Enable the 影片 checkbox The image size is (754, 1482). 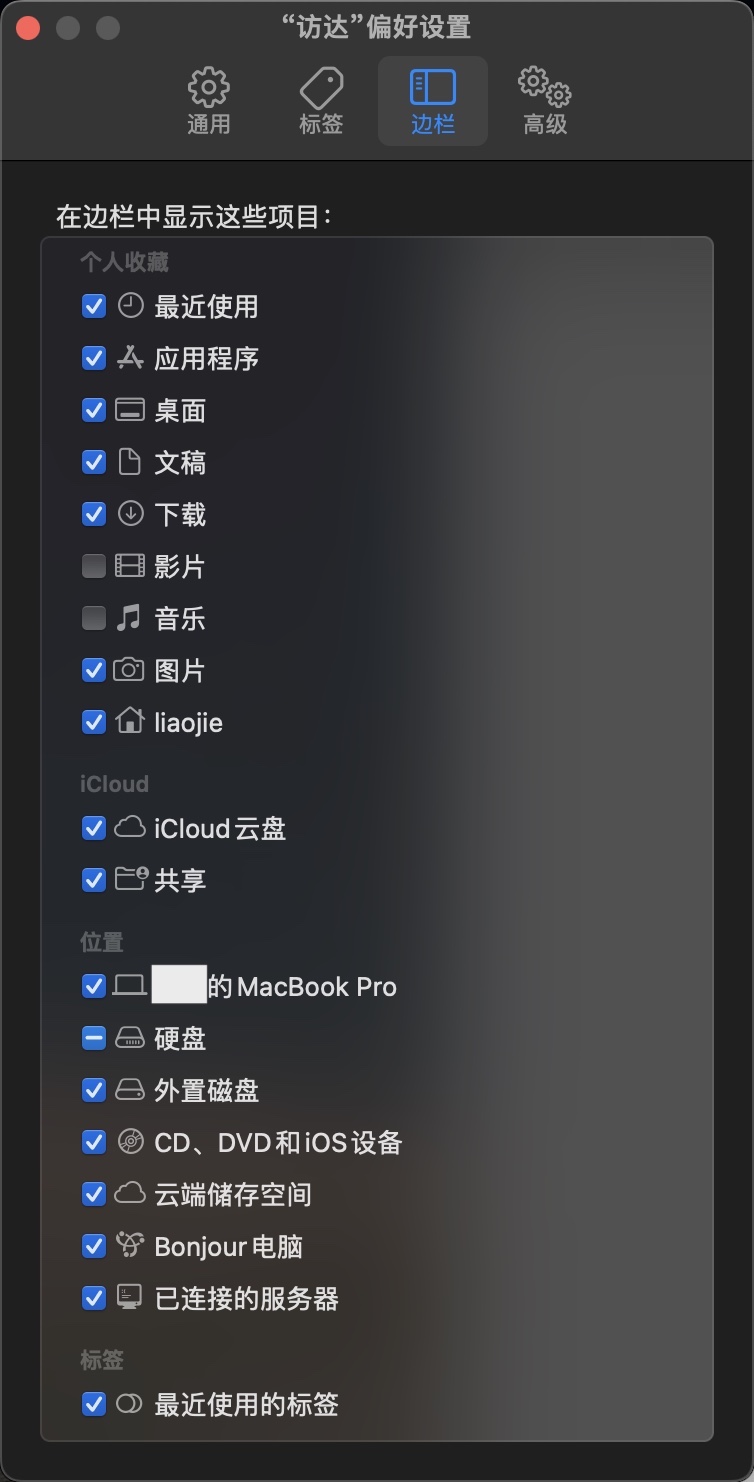[x=94, y=567]
